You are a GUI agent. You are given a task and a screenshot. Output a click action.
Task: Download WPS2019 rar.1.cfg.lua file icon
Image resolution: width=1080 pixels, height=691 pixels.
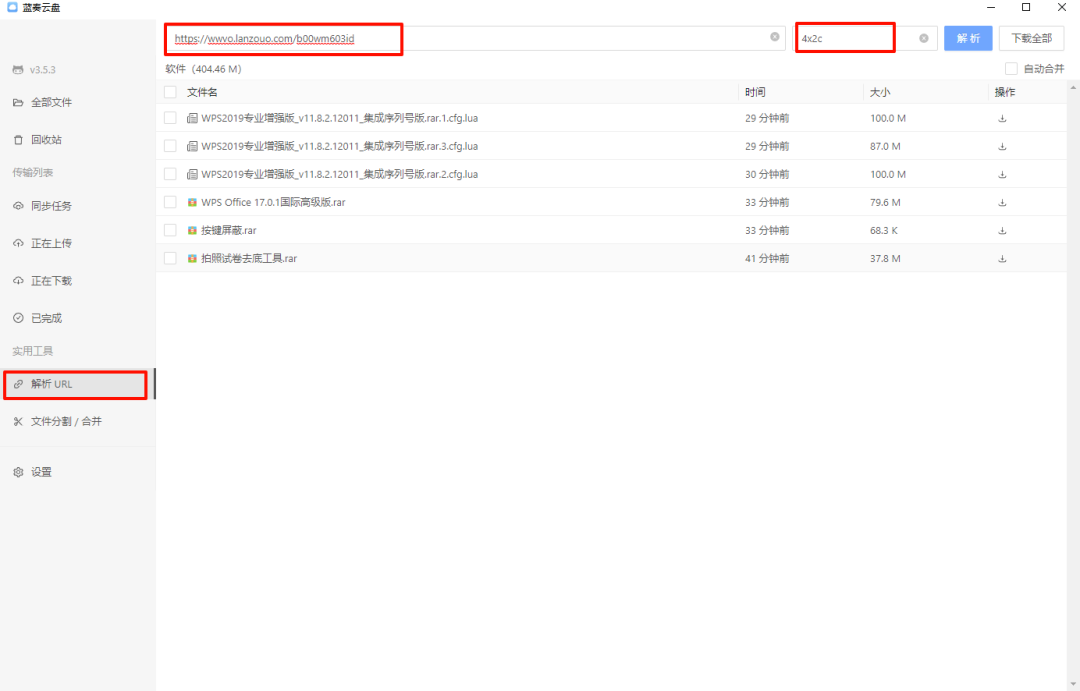(x=1002, y=118)
